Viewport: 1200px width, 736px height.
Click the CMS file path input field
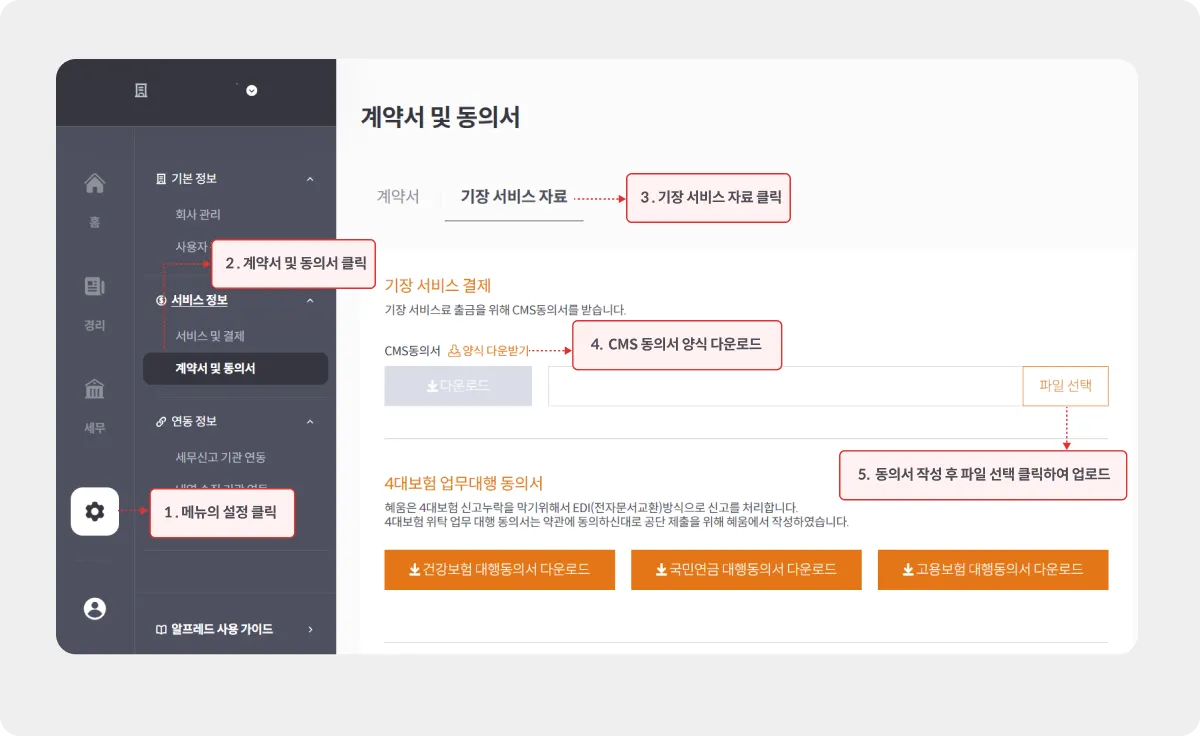click(785, 386)
